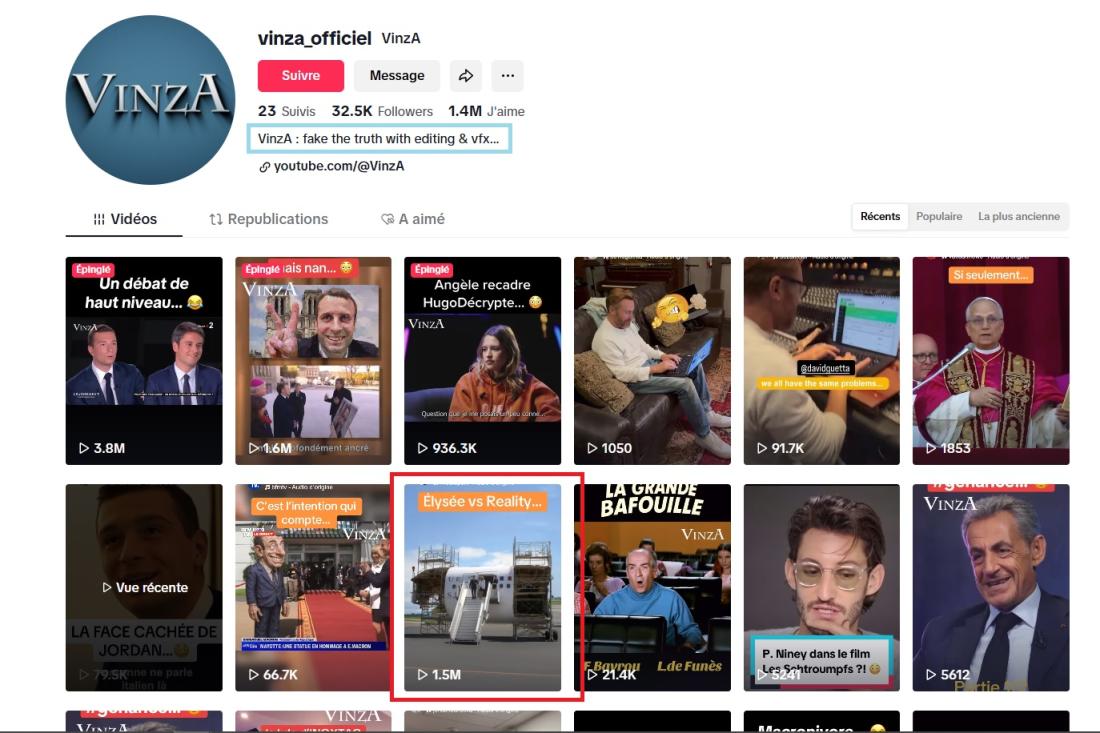Switch to the A aimé tab
This screenshot has height=733, width=1100.
[x=412, y=220]
